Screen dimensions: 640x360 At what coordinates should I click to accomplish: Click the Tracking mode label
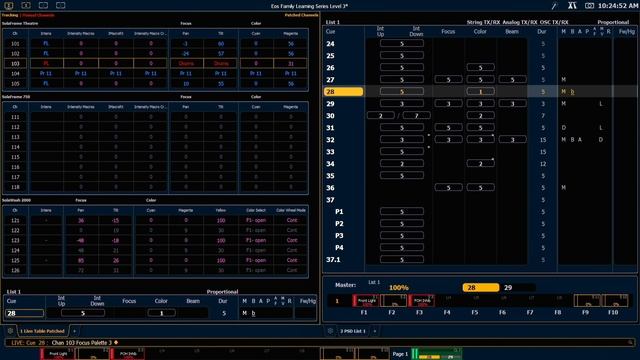10,15
